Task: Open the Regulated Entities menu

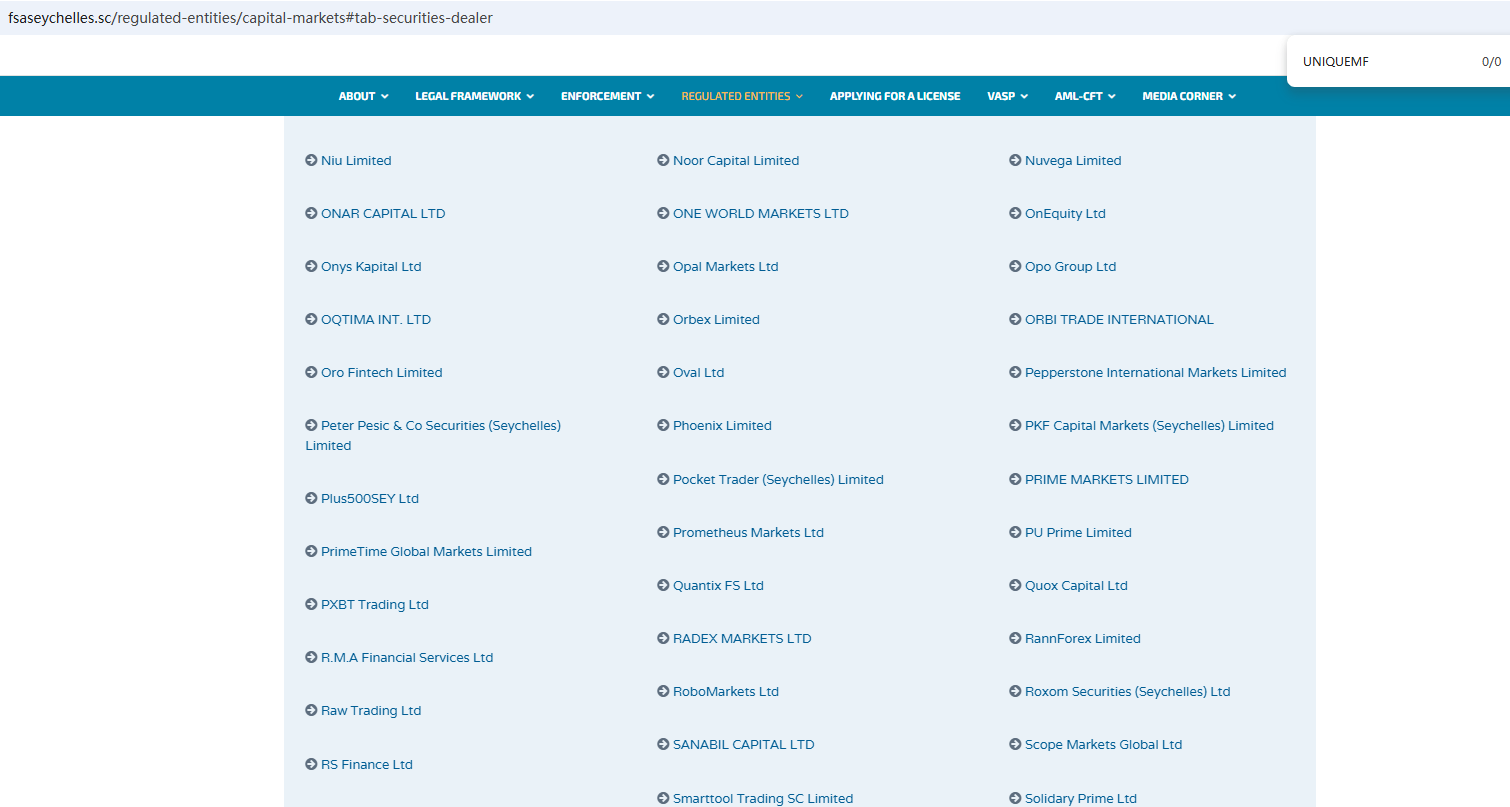Action: [x=742, y=96]
